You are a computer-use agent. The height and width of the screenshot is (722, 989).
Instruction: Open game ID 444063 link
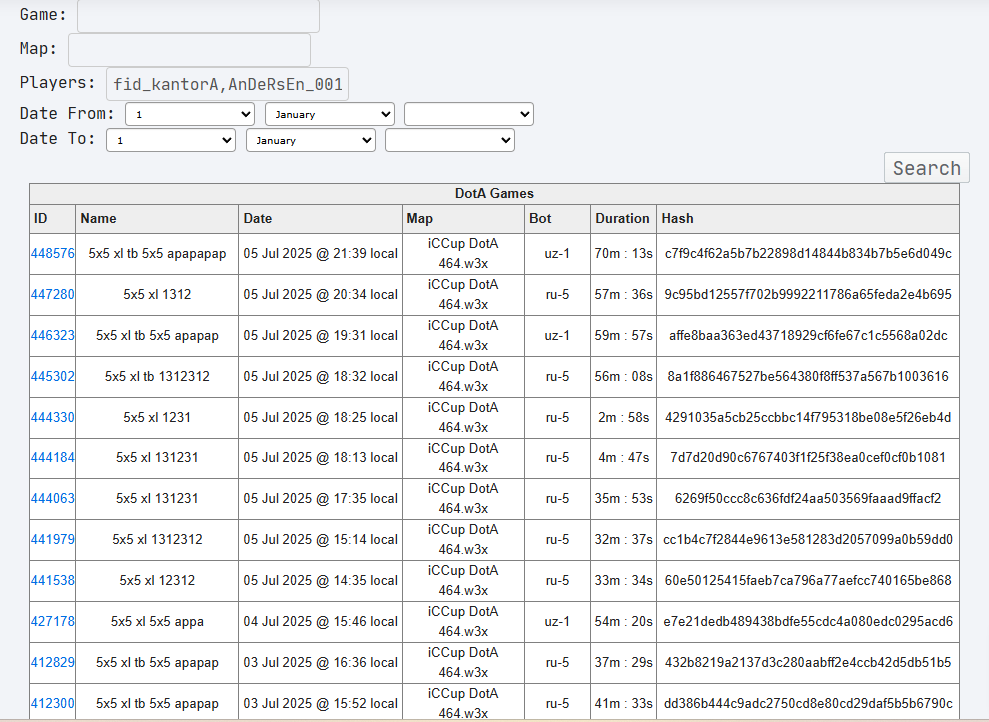click(52, 498)
